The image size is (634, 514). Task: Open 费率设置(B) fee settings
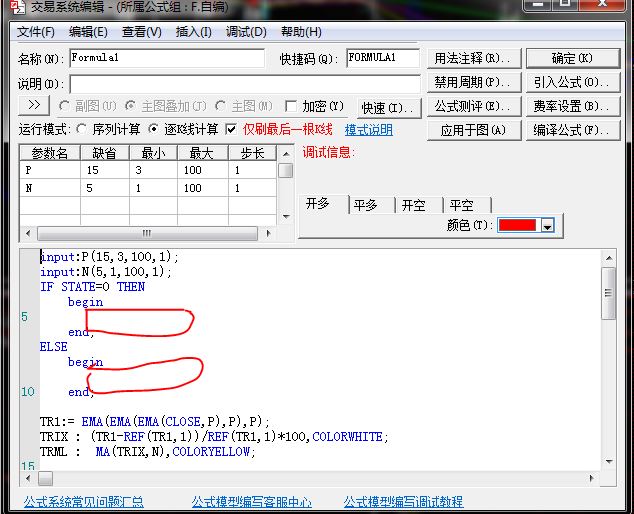(x=573, y=106)
